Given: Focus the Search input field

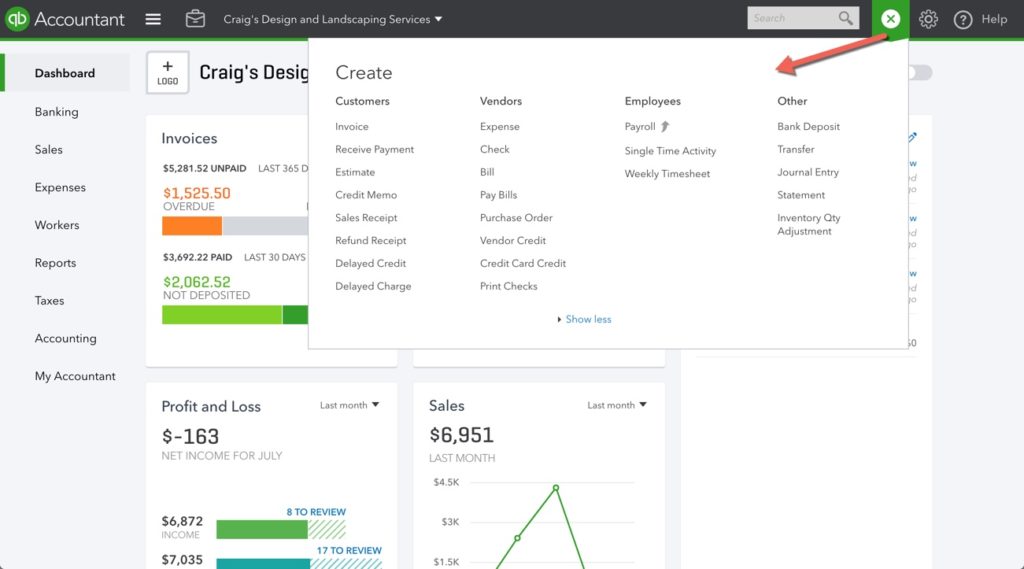Looking at the screenshot, I should pos(793,18).
